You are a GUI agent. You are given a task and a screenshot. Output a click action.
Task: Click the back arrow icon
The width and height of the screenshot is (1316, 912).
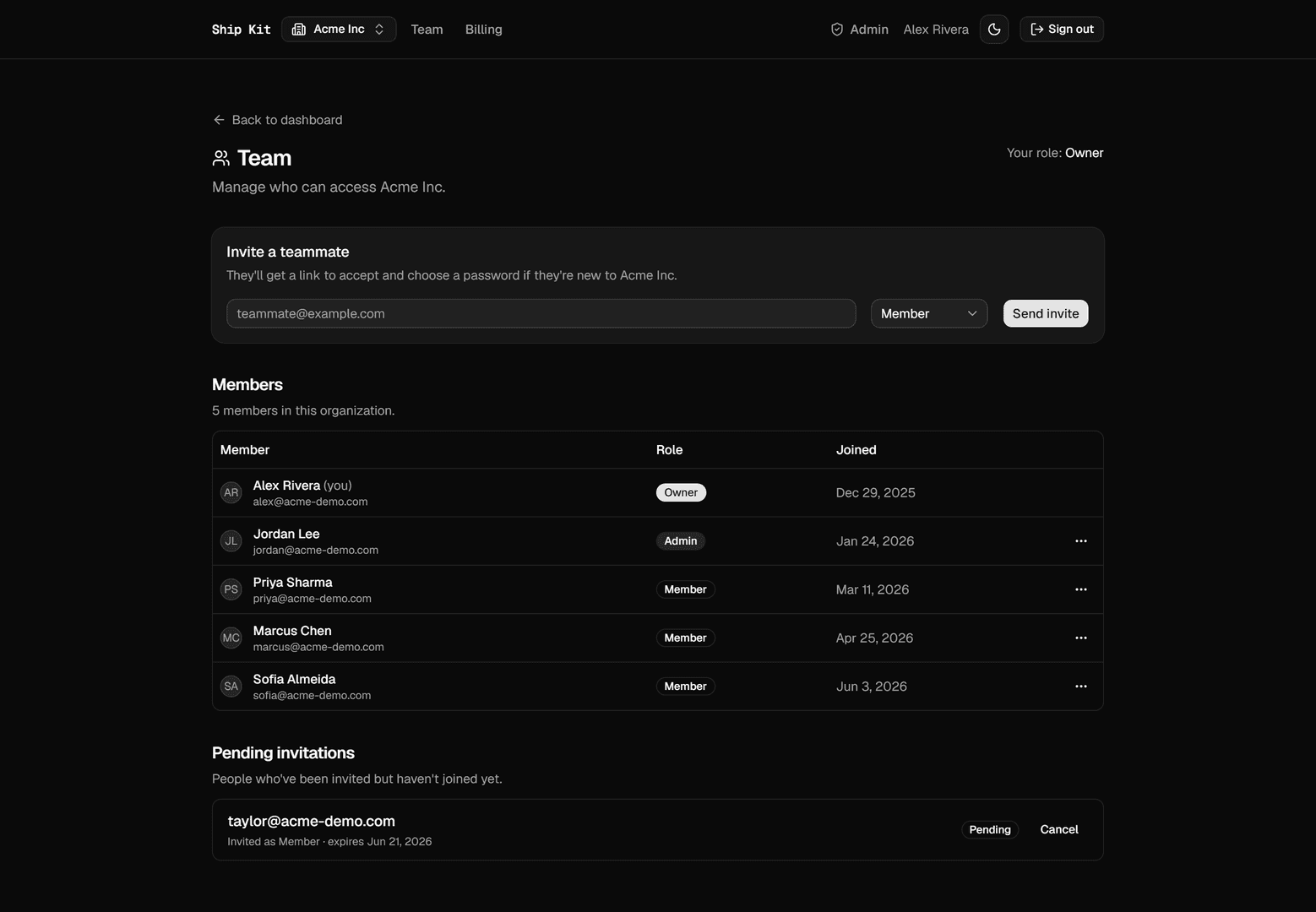click(219, 120)
